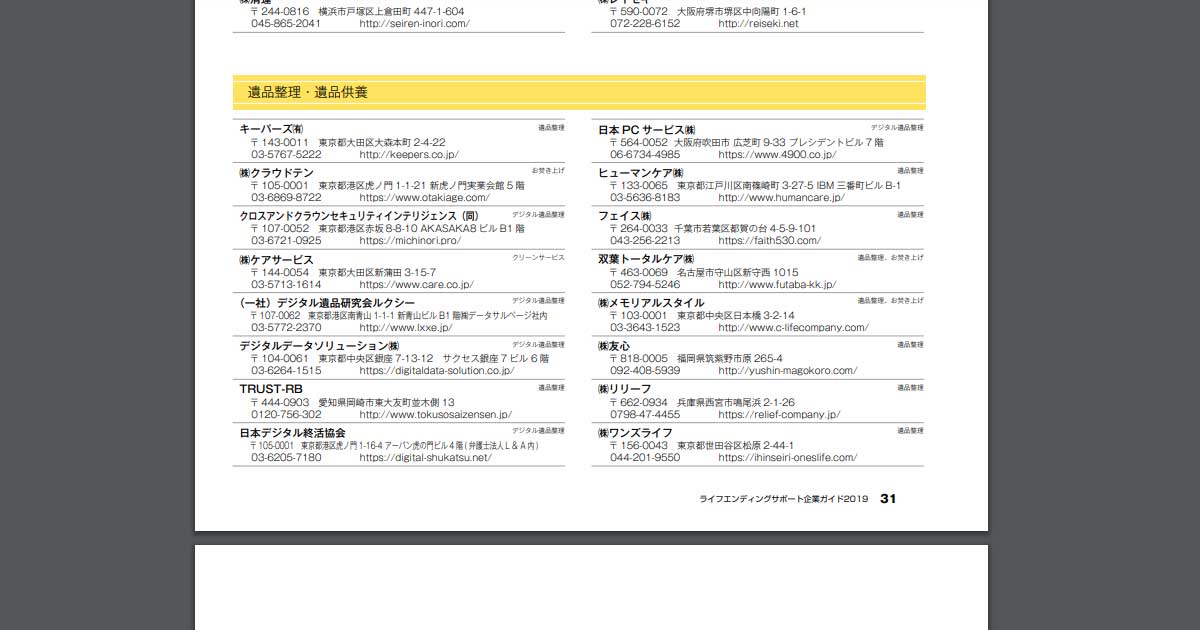Follow the http://www.humancare.jp/ link
The width and height of the screenshot is (1200, 630).
(x=781, y=198)
